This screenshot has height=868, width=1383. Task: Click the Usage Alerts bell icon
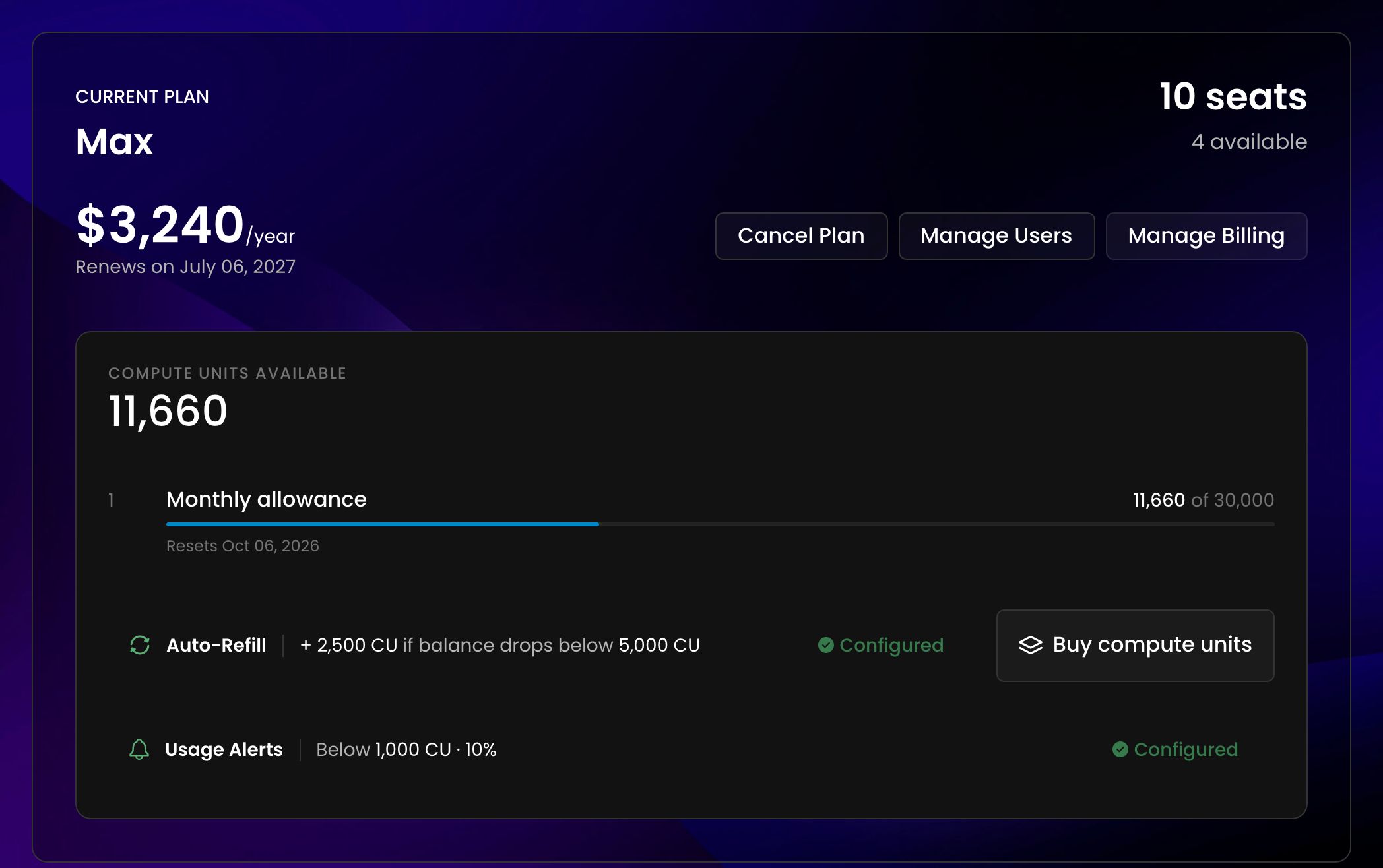[x=139, y=749]
